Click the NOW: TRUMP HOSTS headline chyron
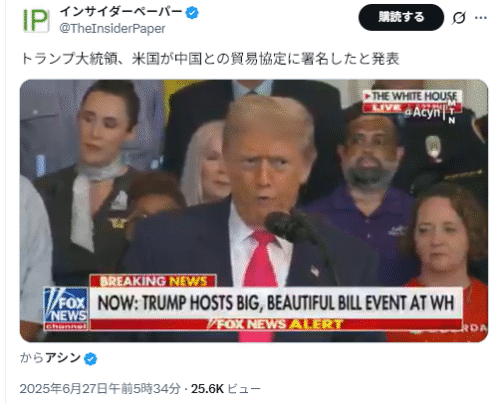The height and width of the screenshot is (404, 500). click(276, 303)
